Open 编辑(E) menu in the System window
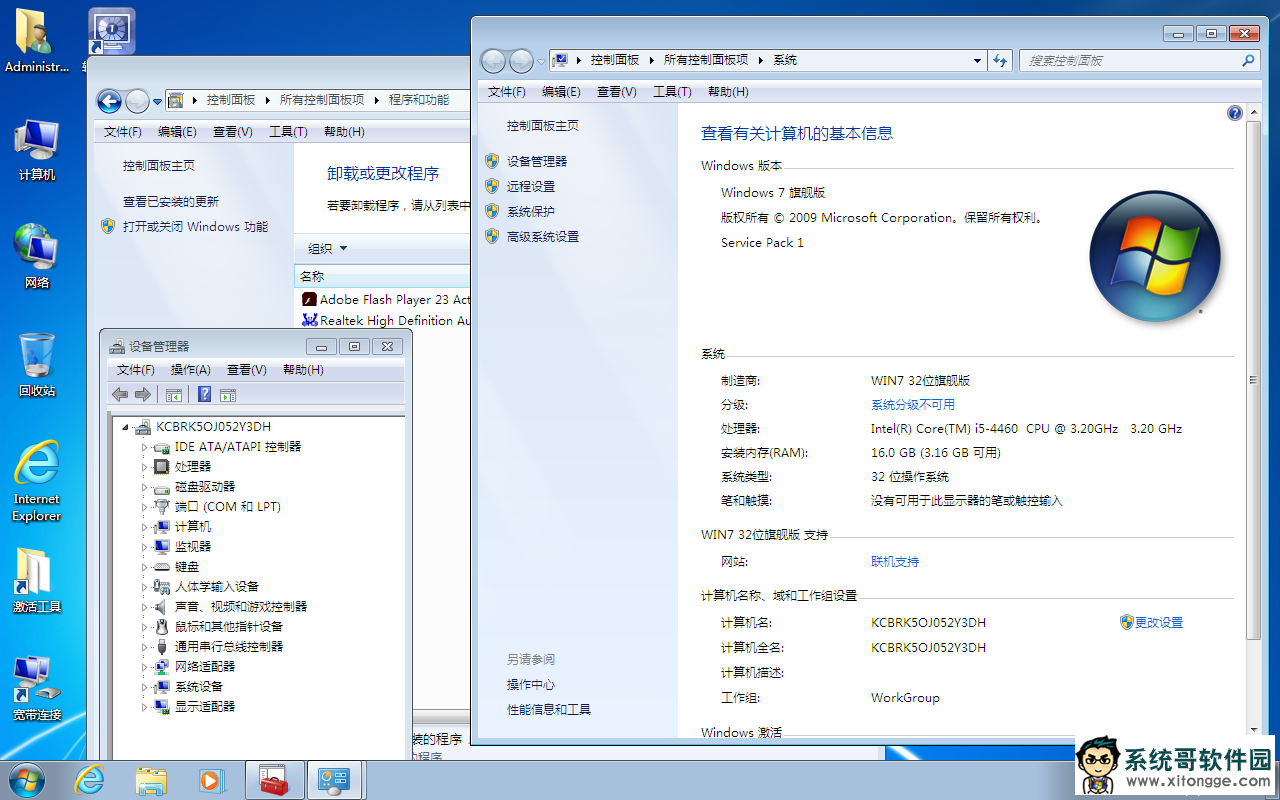Screen dimensions: 1280x800 (561, 91)
